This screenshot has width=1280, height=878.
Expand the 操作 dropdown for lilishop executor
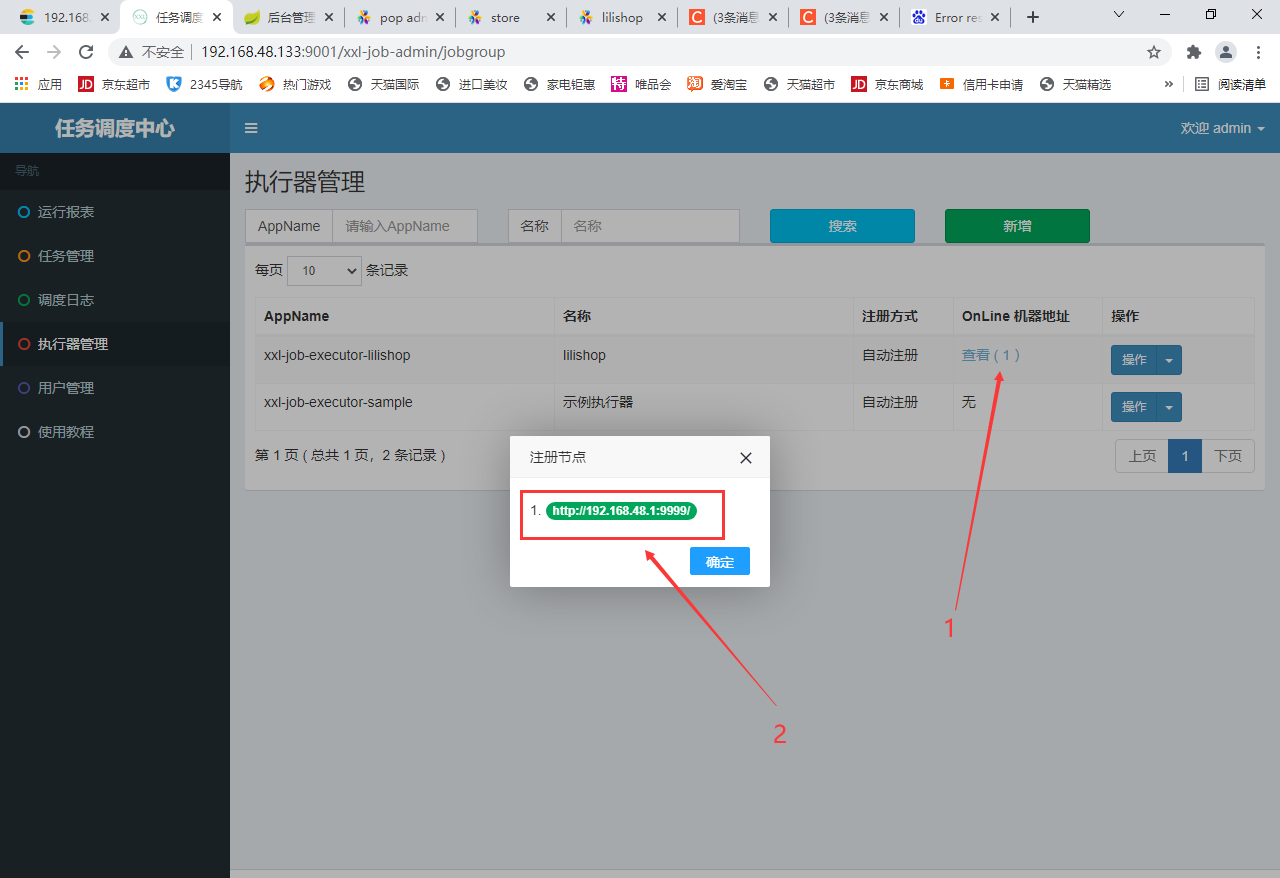[x=1168, y=359]
